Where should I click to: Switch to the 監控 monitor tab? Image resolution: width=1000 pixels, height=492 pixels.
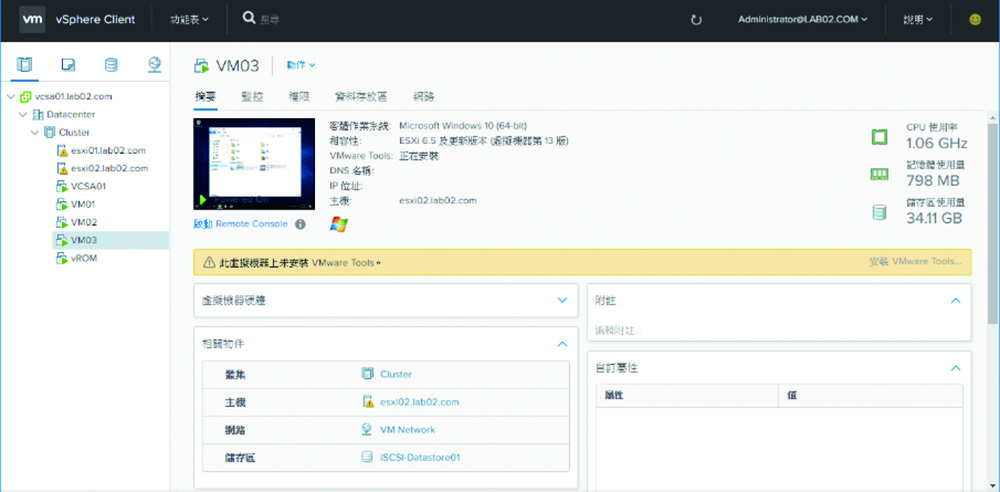point(252,97)
